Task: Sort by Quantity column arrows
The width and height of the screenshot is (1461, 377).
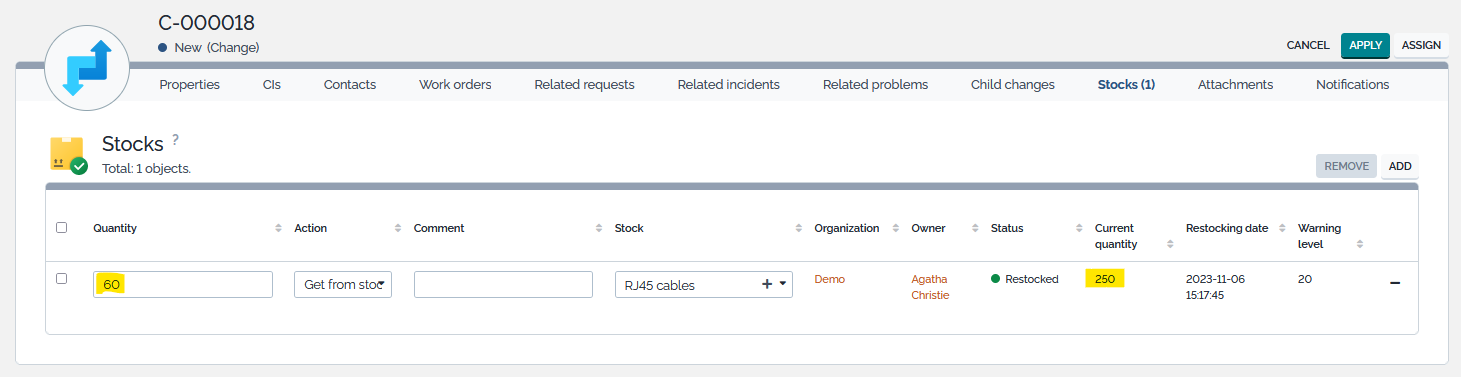Action: point(278,228)
